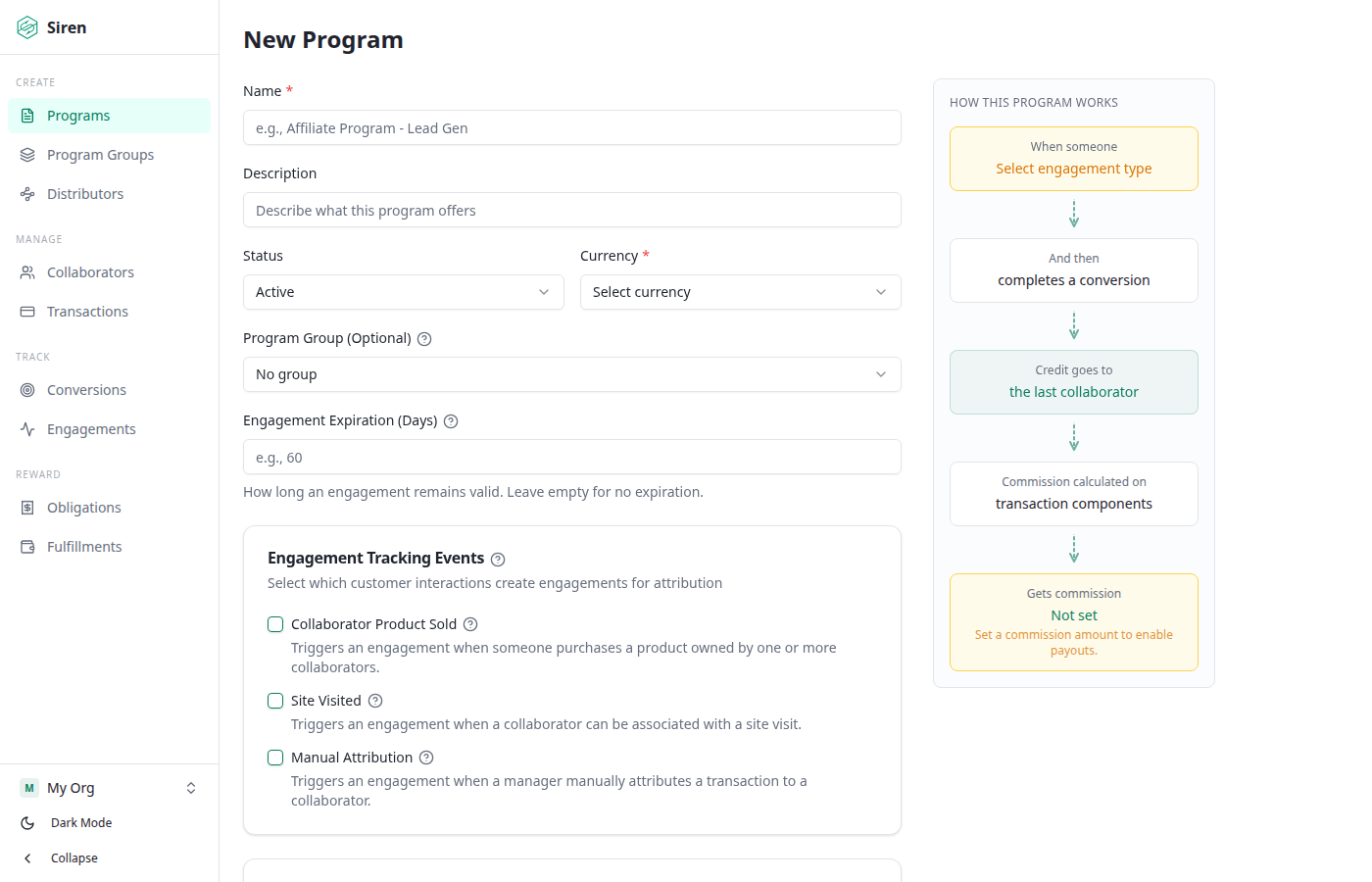Click the Siren logo icon
Viewport: 1372px width, 882px height.
(x=27, y=27)
